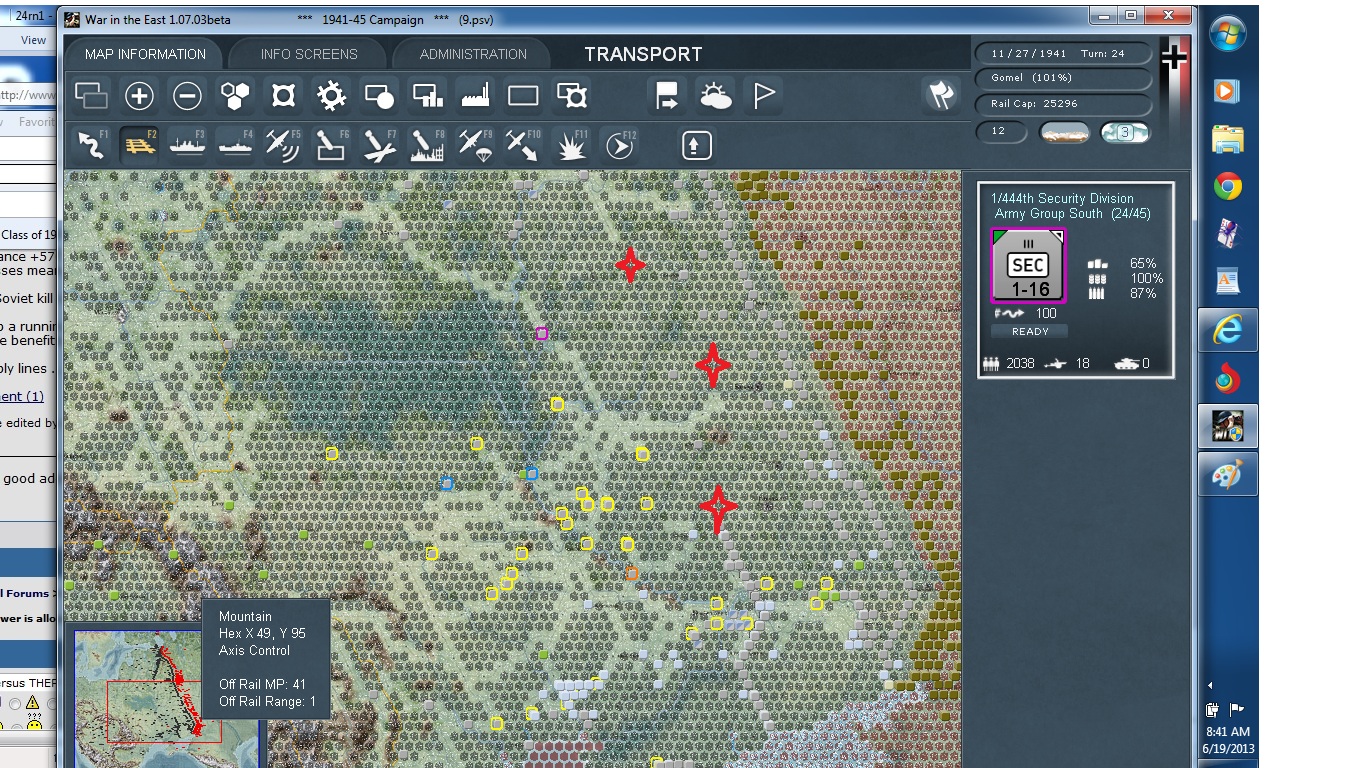
Task: Launch Google Chrome from the taskbar
Action: (1227, 186)
